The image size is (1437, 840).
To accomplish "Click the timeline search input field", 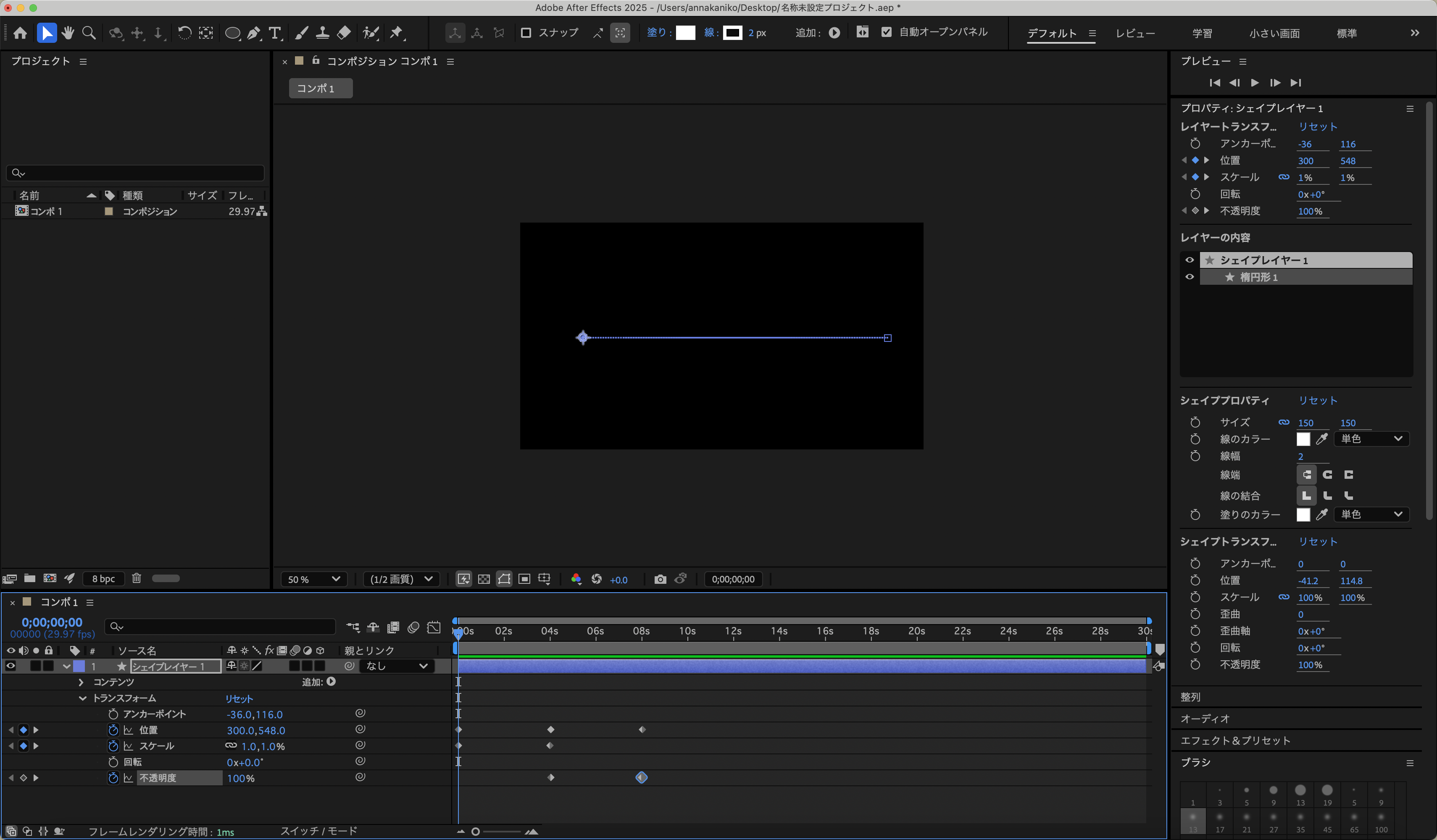I will click(220, 626).
